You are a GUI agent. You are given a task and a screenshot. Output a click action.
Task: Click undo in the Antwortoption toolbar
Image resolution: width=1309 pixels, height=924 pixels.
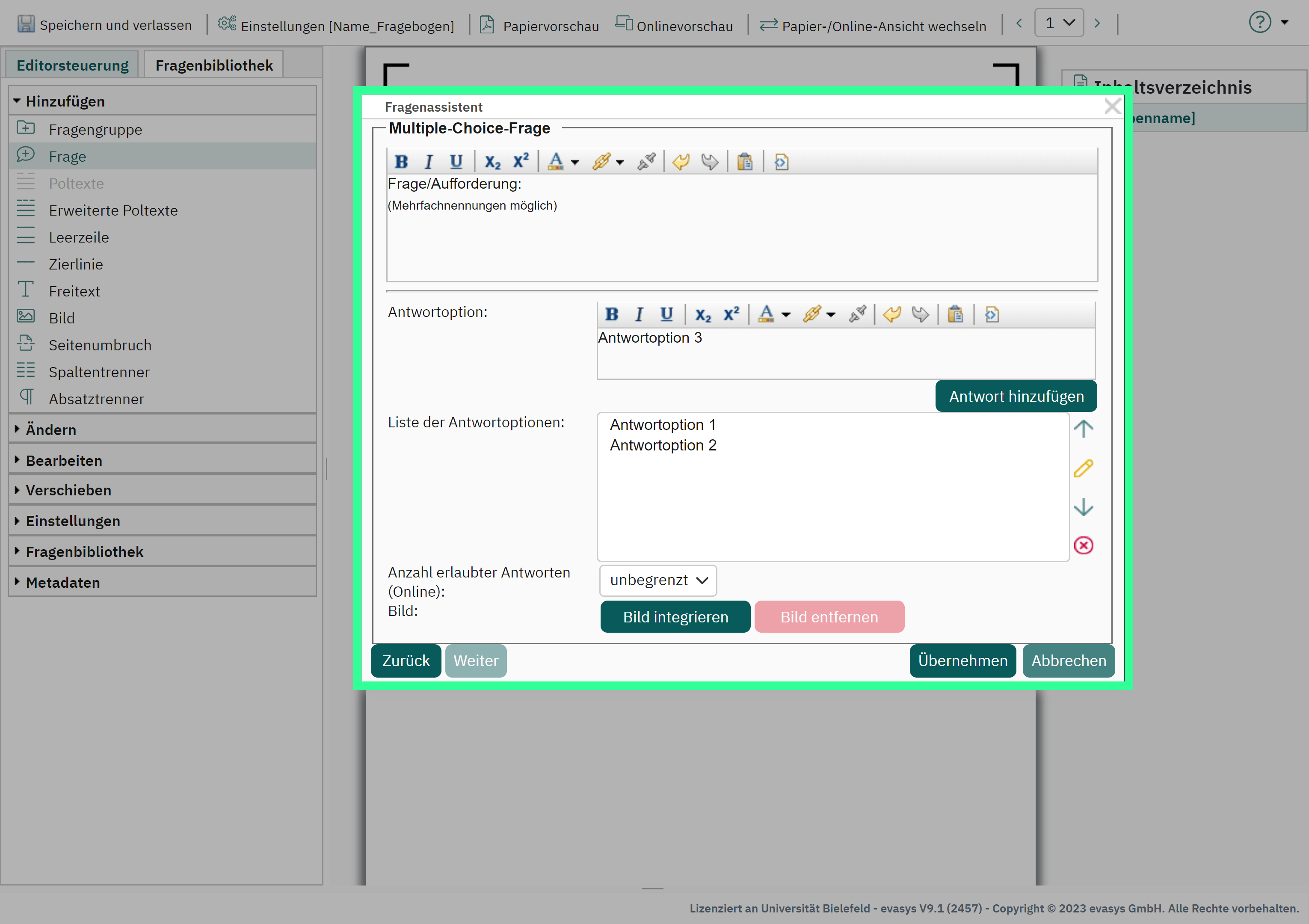(891, 314)
